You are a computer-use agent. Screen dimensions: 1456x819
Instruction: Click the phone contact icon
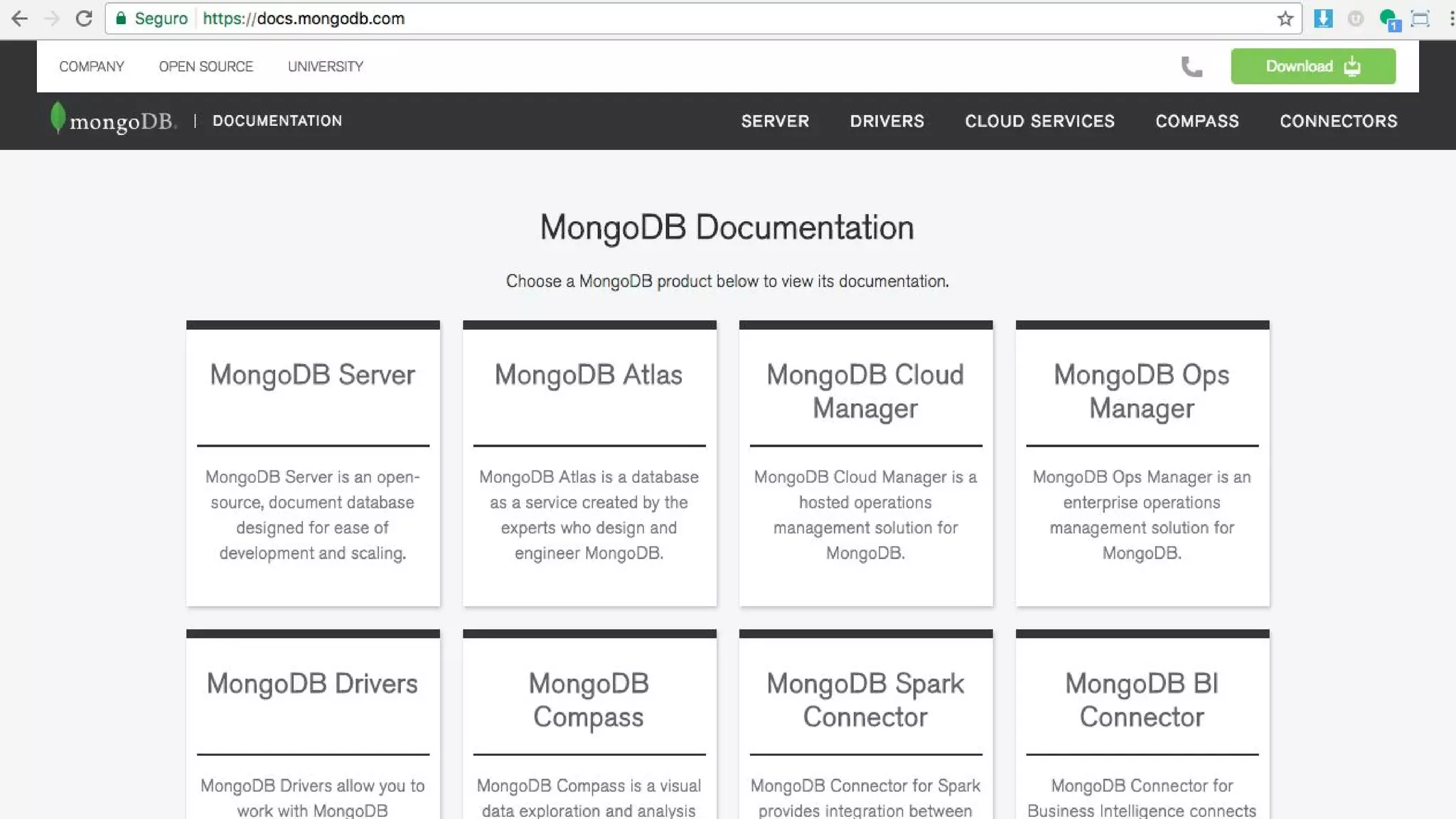[x=1192, y=66]
